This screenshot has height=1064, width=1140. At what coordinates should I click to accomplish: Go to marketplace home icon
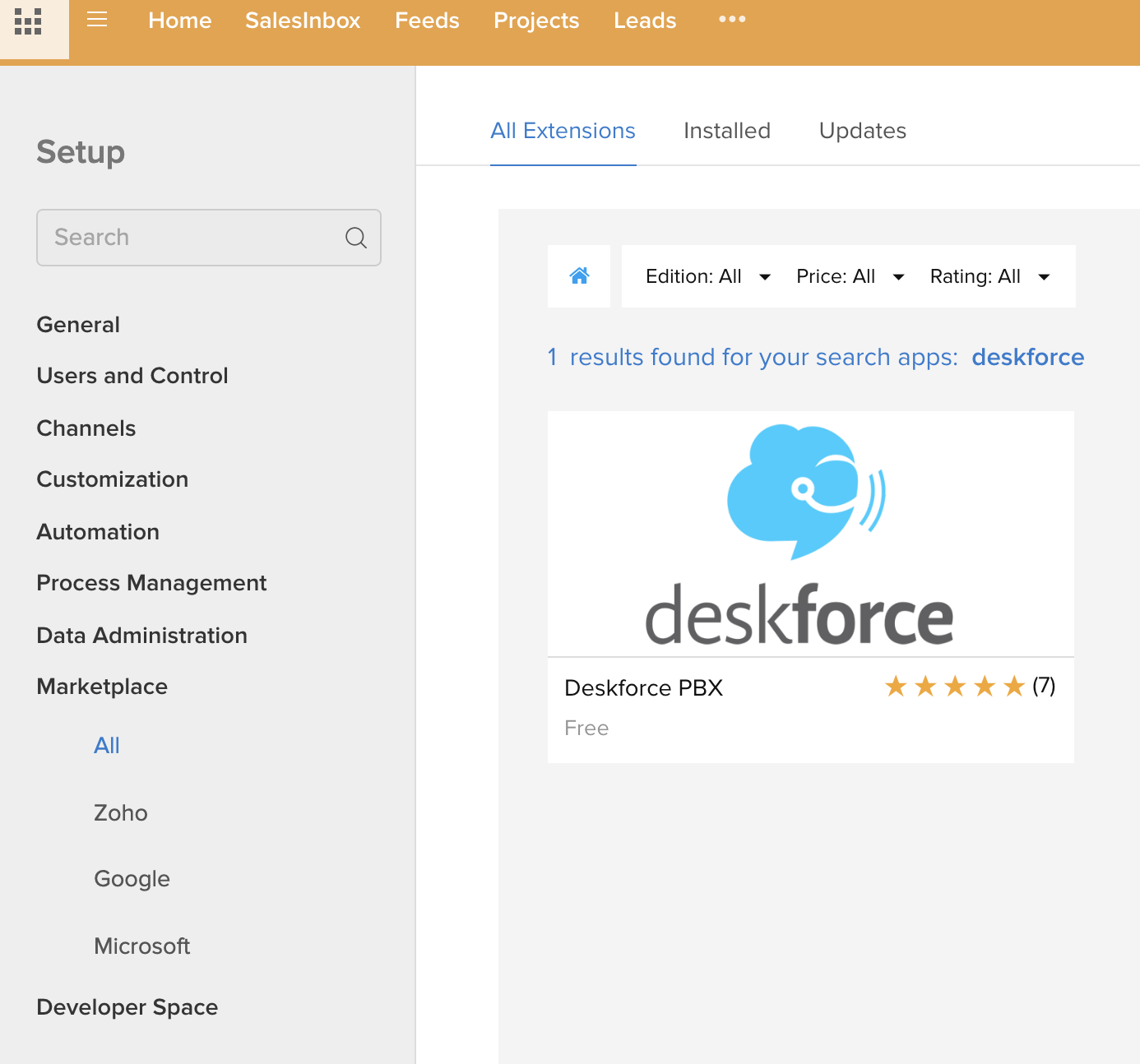(579, 276)
